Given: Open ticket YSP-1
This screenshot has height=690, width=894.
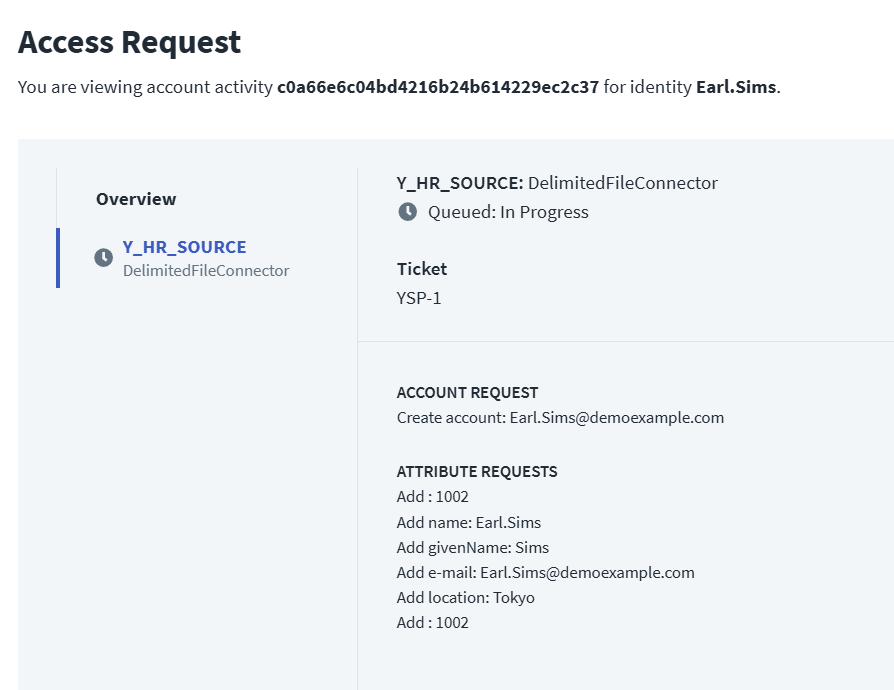Looking at the screenshot, I should point(419,297).
